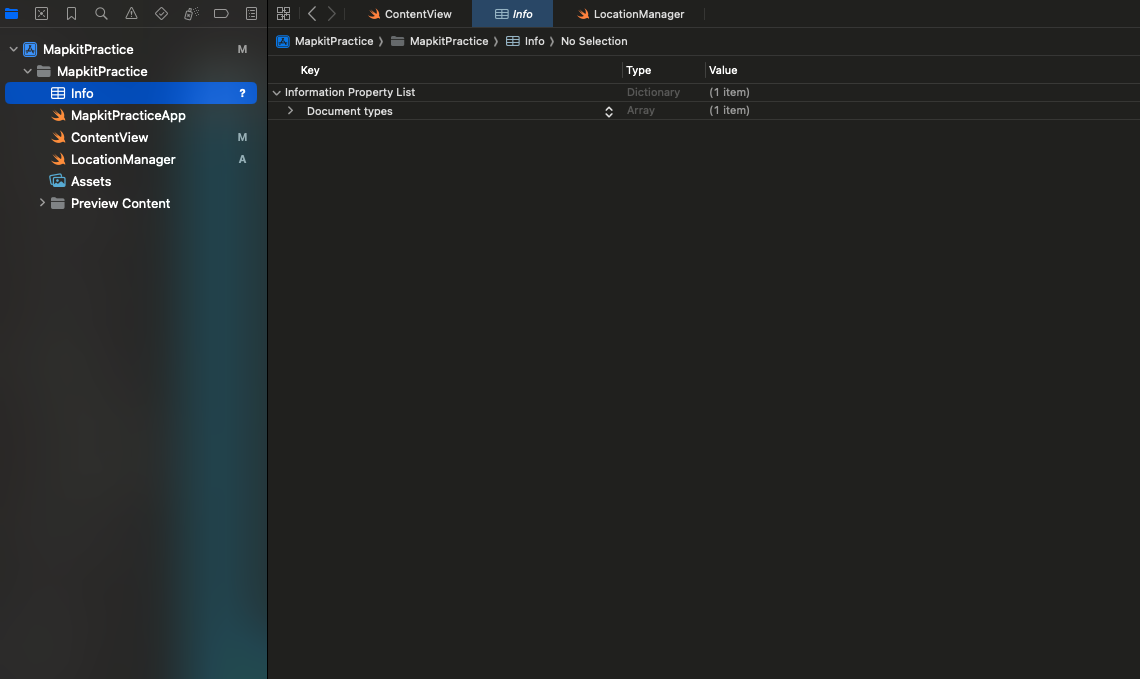Open the Source Control navigator icon

tap(41, 13)
